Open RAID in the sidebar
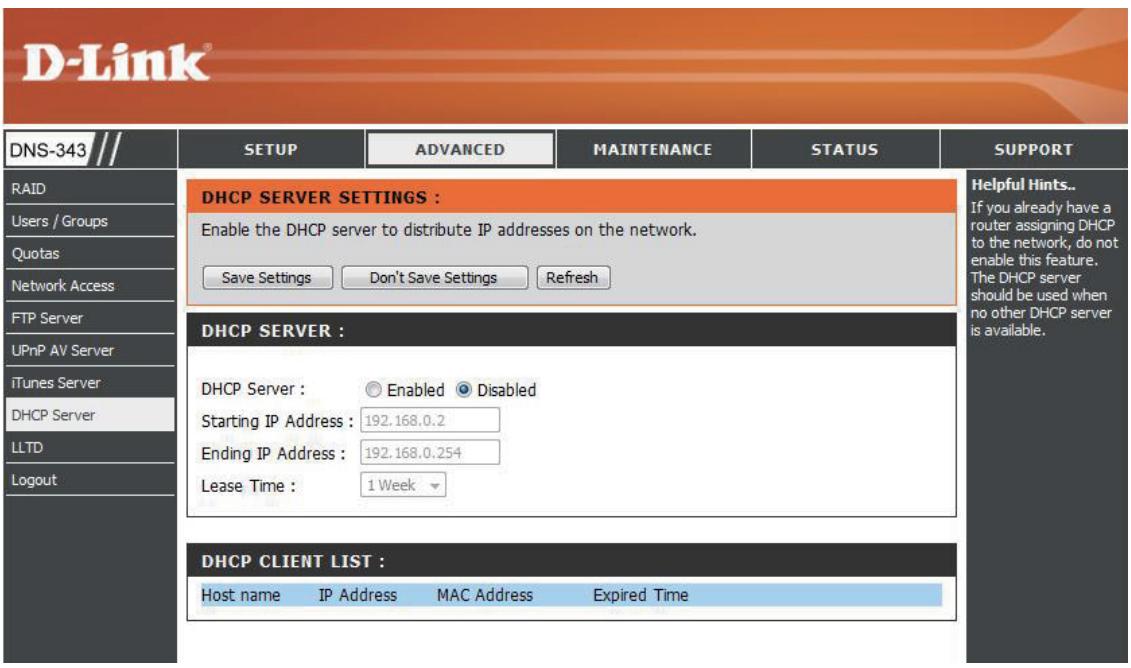 pos(90,189)
